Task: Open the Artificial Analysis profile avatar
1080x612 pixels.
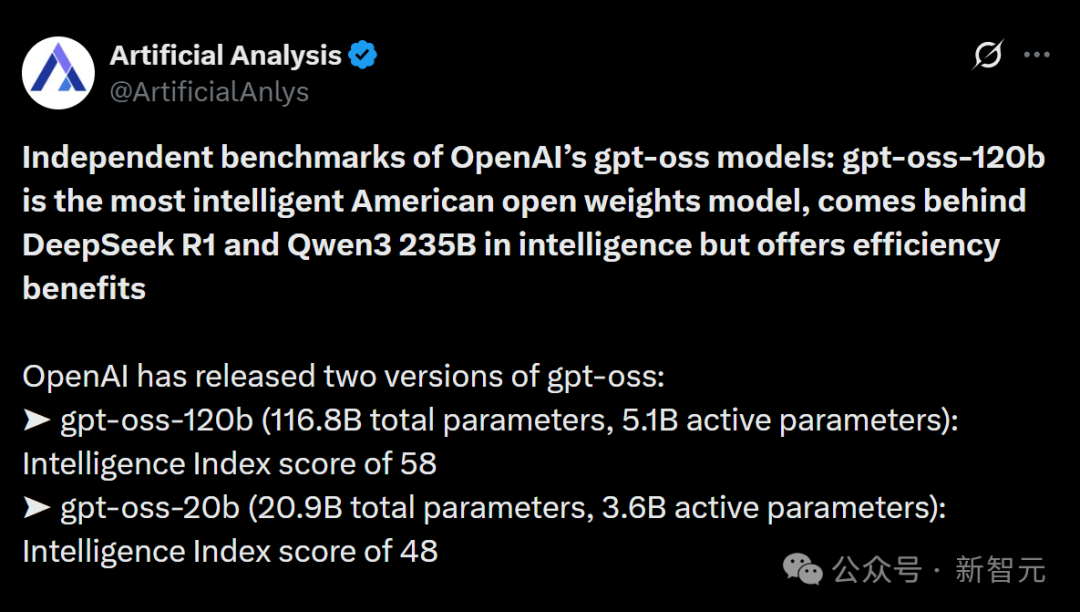Action: (59, 73)
